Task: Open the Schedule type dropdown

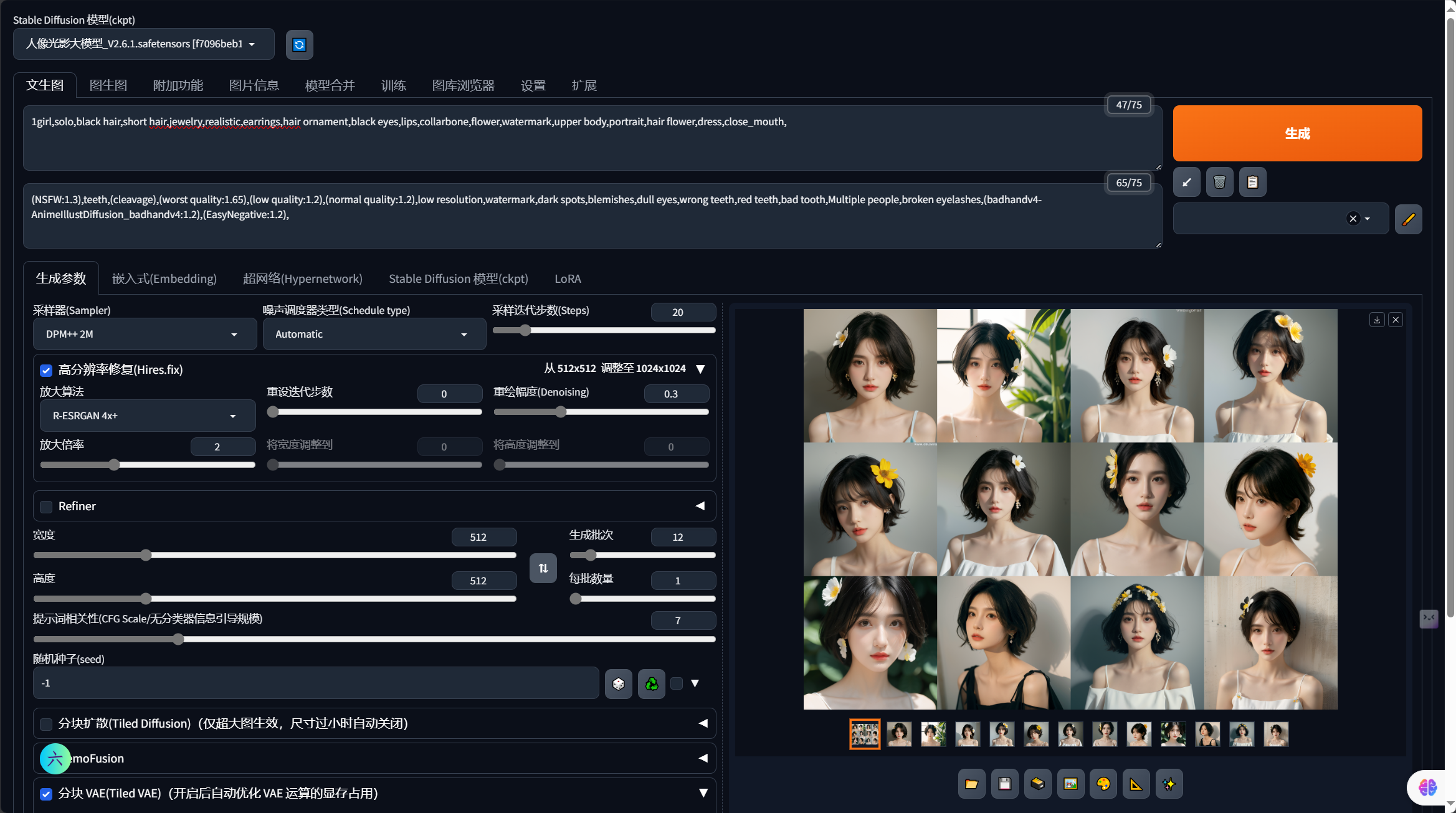Action: tap(374, 334)
